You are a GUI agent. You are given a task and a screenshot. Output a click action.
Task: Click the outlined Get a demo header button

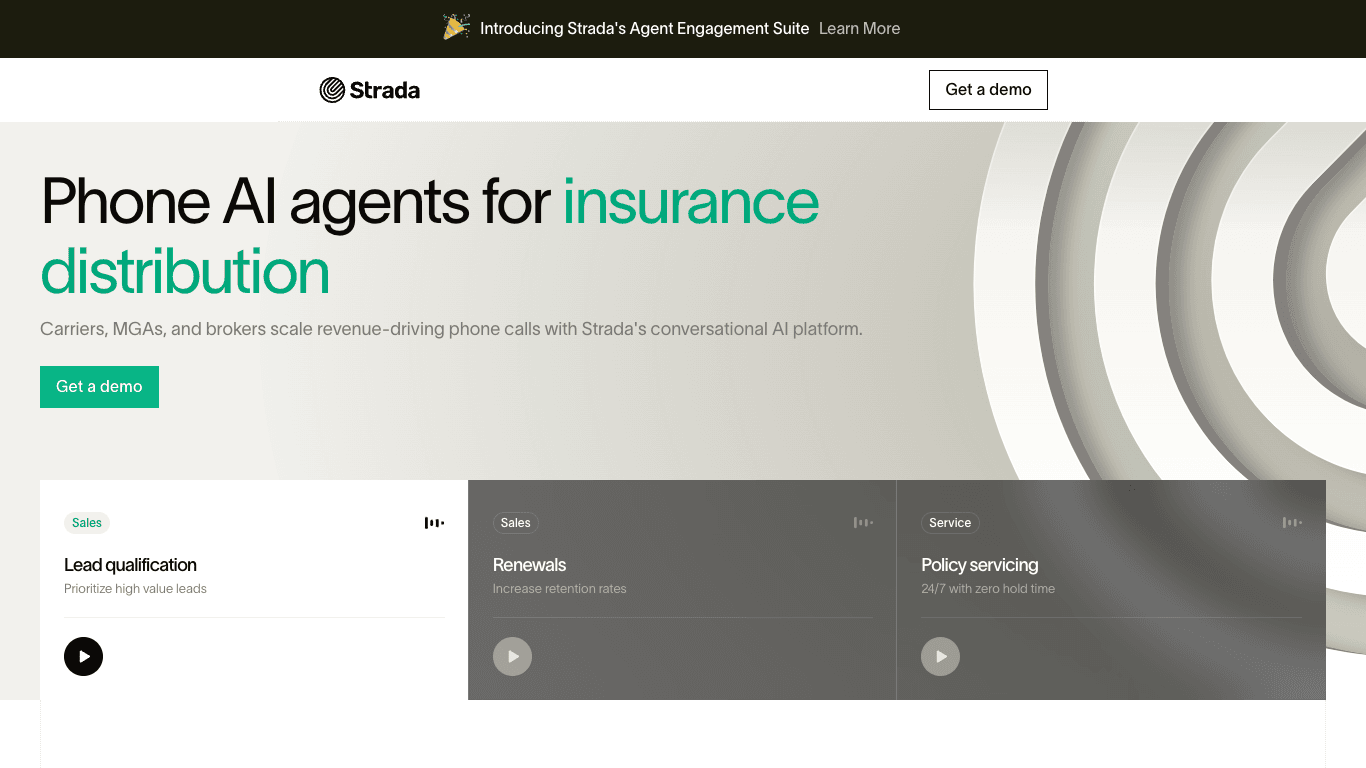pos(988,90)
